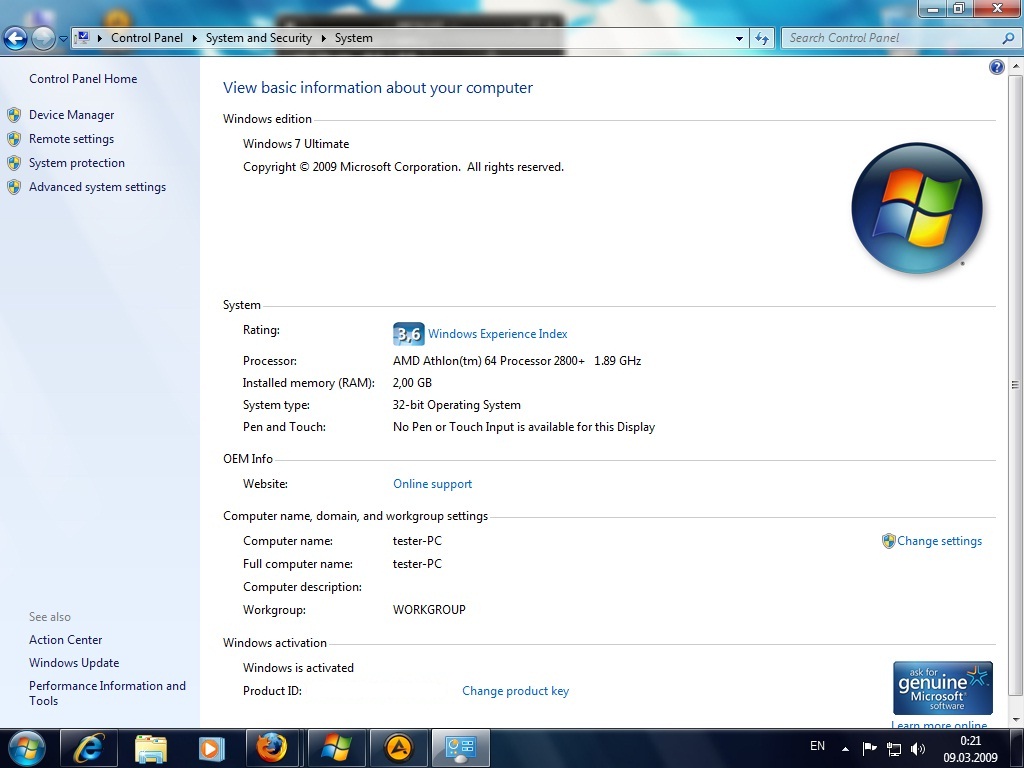
Task: Click the network tray icon
Action: [893, 748]
